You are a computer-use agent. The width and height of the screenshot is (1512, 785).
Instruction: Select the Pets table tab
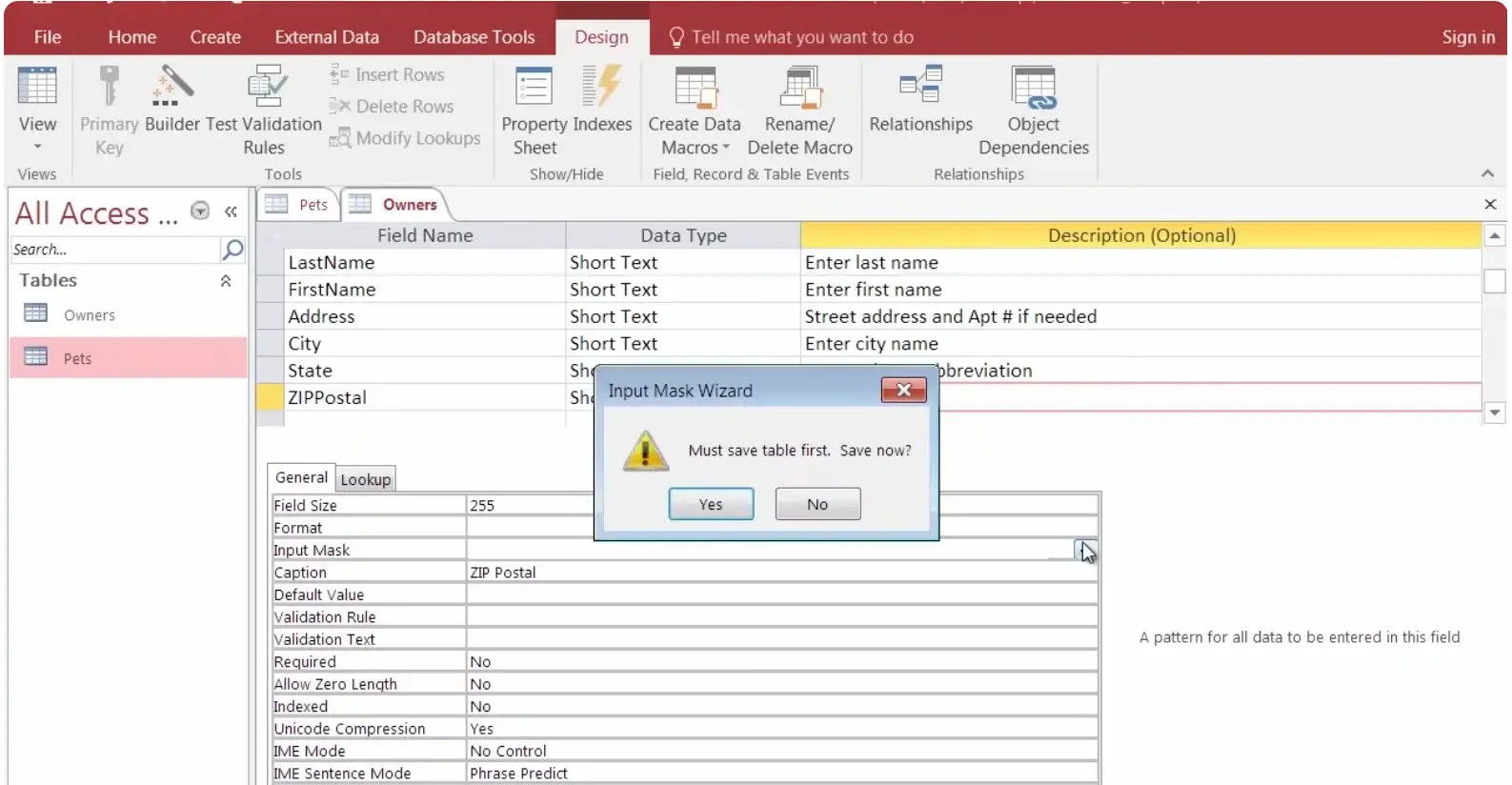[x=301, y=205]
